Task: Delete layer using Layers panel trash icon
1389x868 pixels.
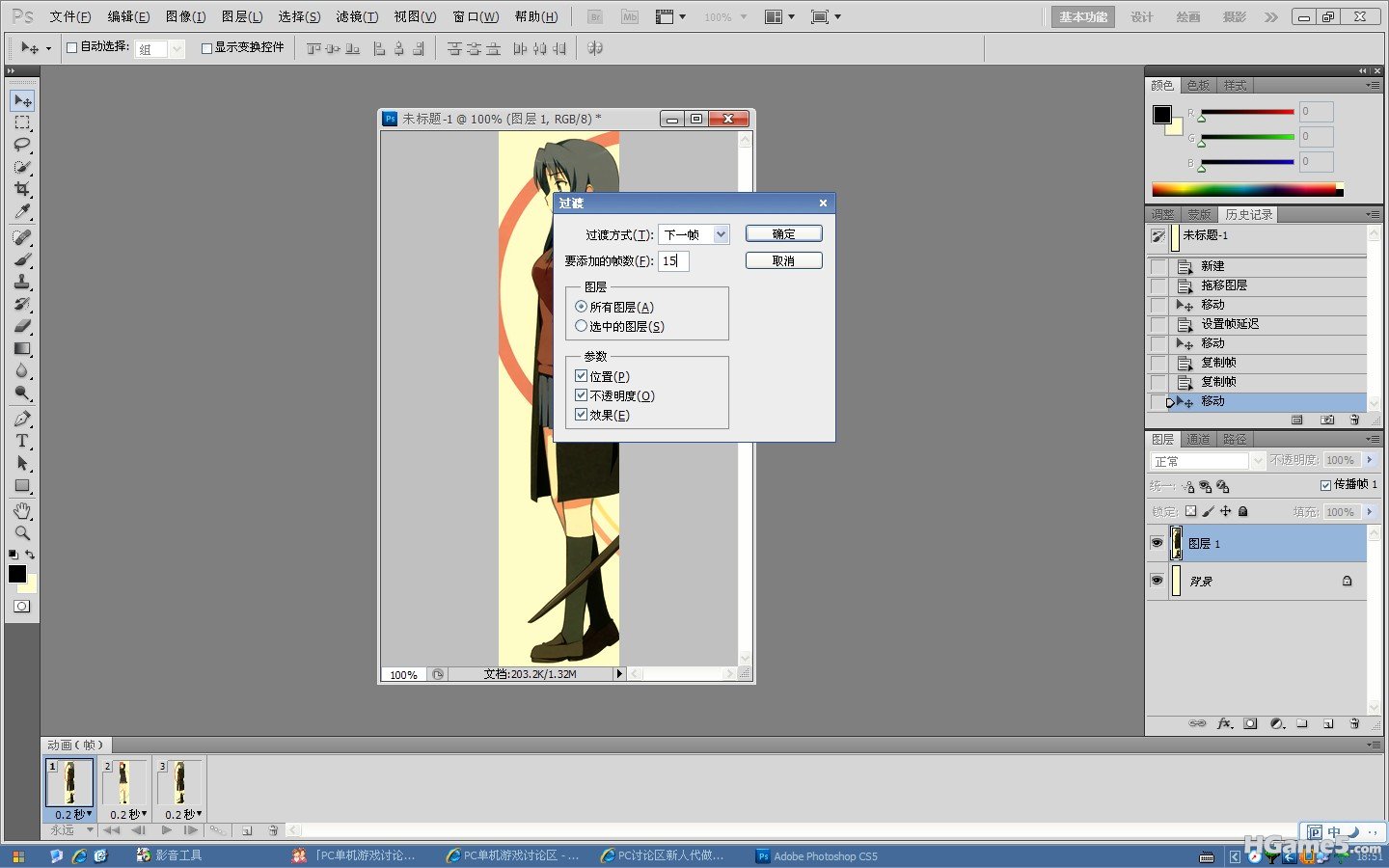Action: [1354, 723]
